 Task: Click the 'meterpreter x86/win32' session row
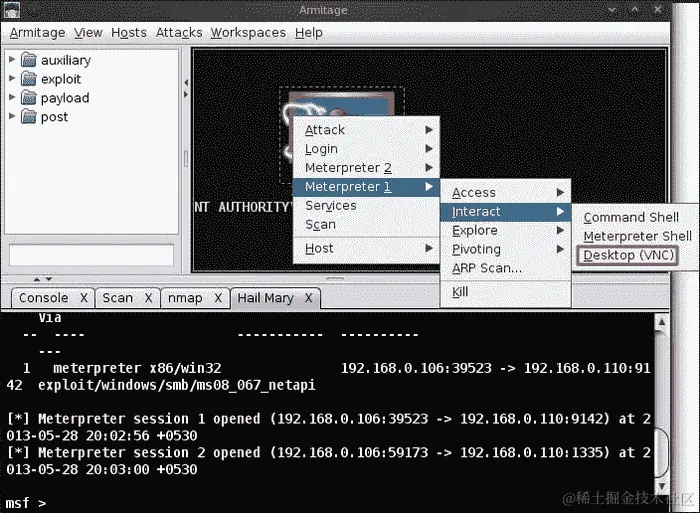point(329,368)
